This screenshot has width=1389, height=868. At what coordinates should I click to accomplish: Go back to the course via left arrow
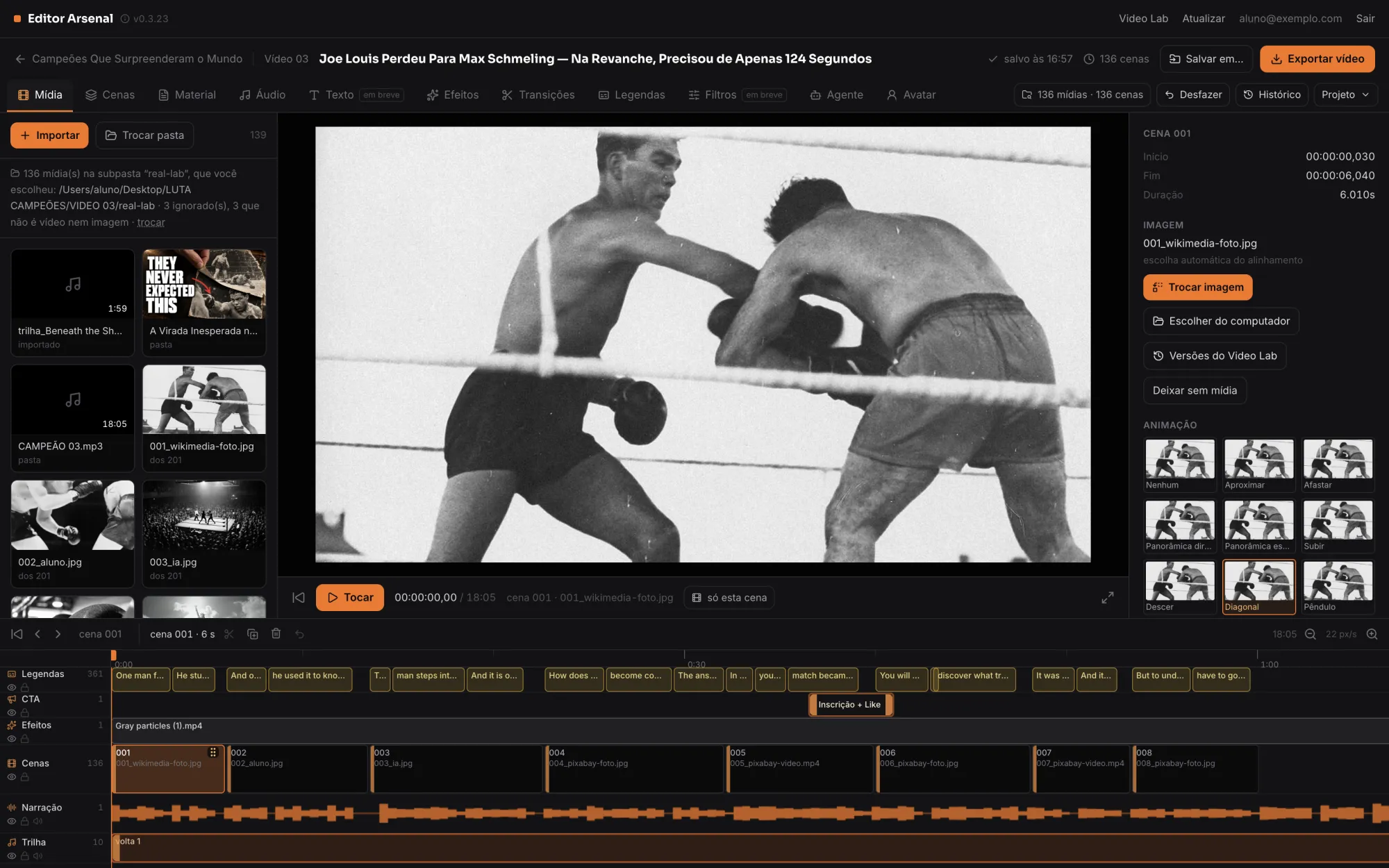click(x=20, y=59)
